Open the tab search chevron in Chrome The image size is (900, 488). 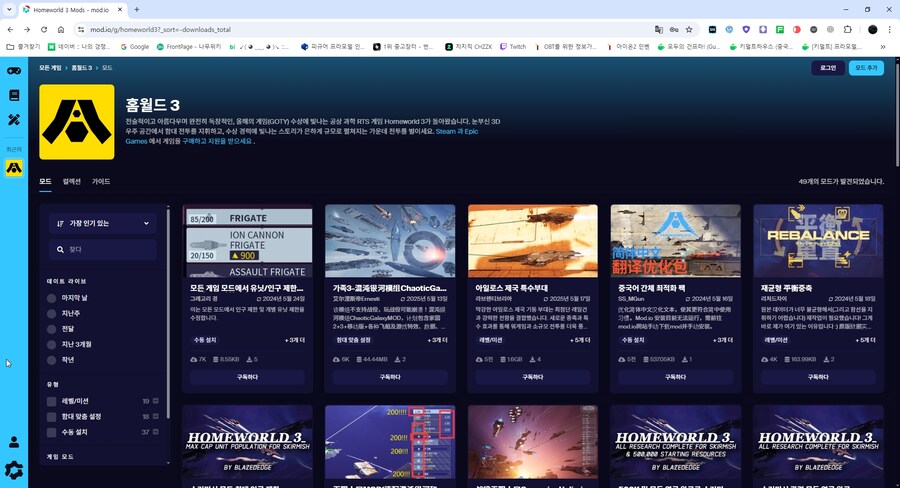click(x=9, y=9)
